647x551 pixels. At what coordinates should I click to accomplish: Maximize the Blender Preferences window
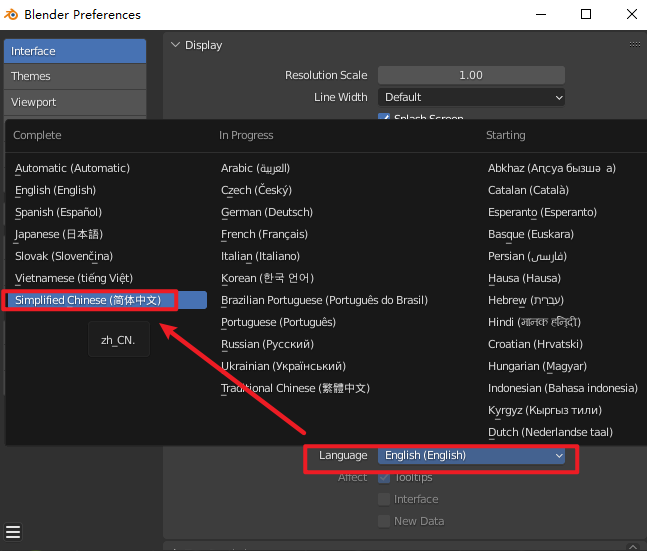(x=586, y=15)
